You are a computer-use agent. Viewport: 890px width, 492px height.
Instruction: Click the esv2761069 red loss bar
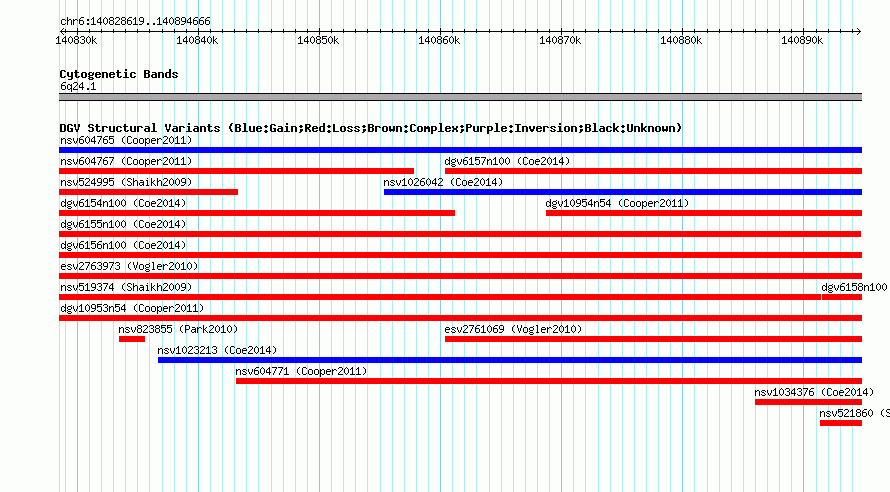click(x=653, y=339)
